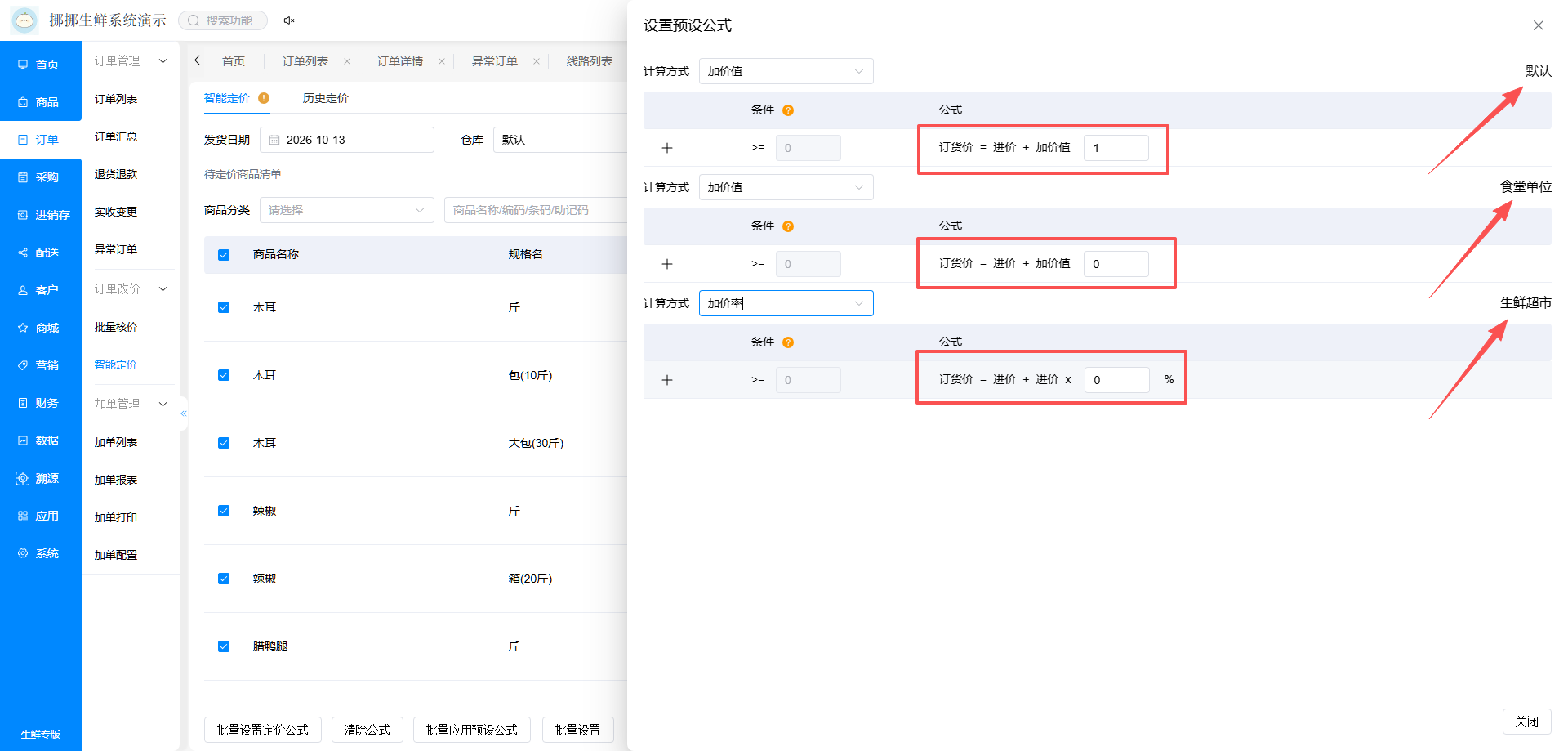Open the 客户 sidebar section

tap(40, 290)
